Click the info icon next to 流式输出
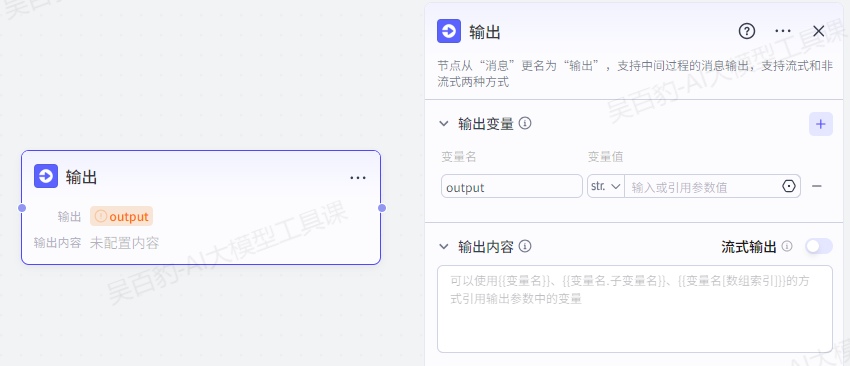Screen dimensions: 850x366 pyautogui.click(x=787, y=247)
